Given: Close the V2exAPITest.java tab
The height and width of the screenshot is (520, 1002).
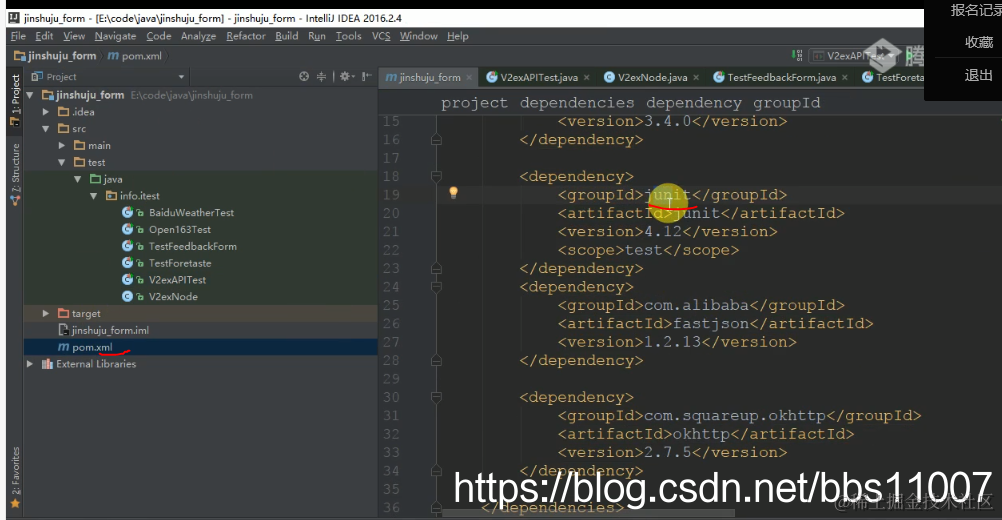Looking at the screenshot, I should 587,77.
